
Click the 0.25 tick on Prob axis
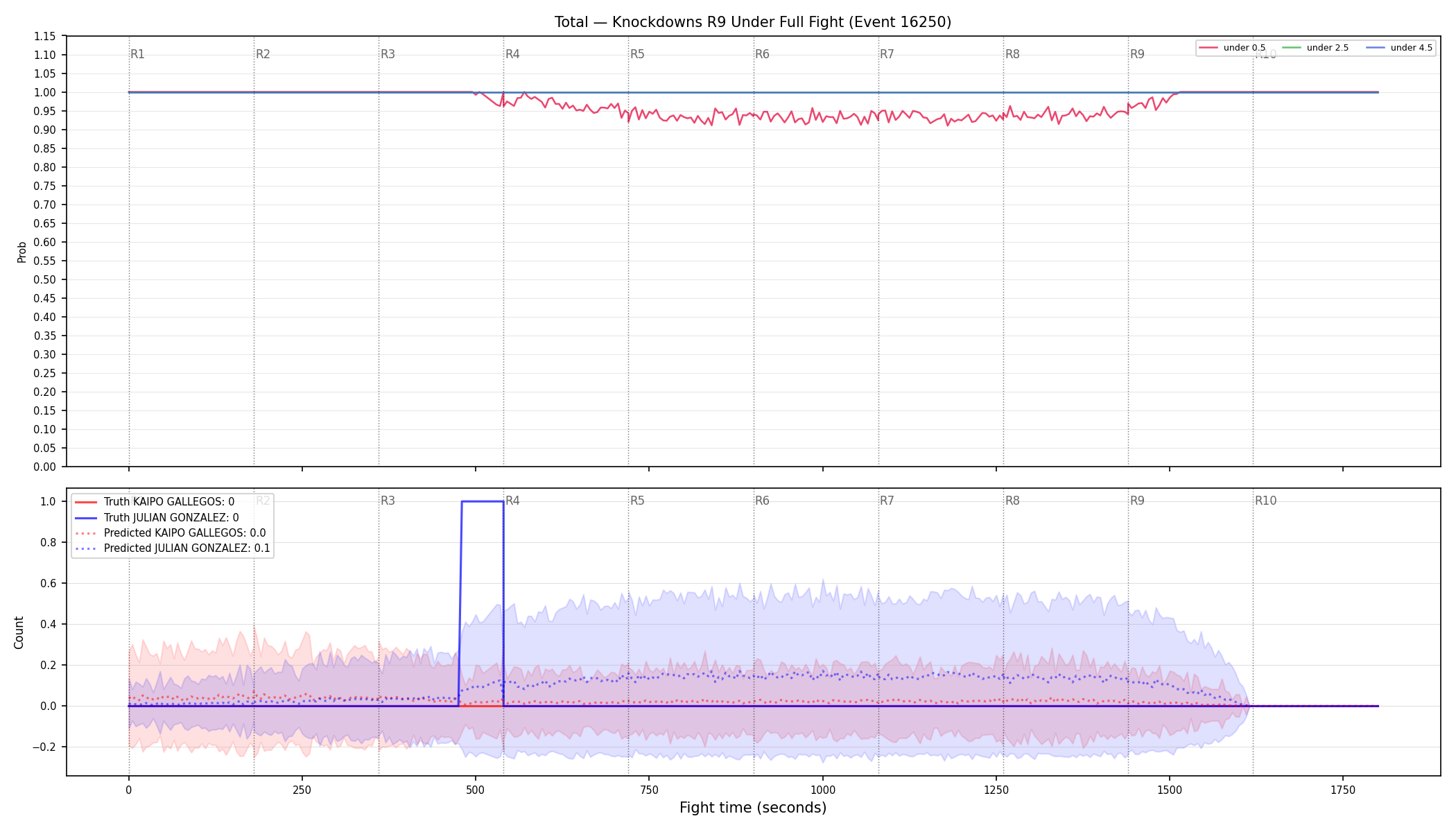(45, 373)
